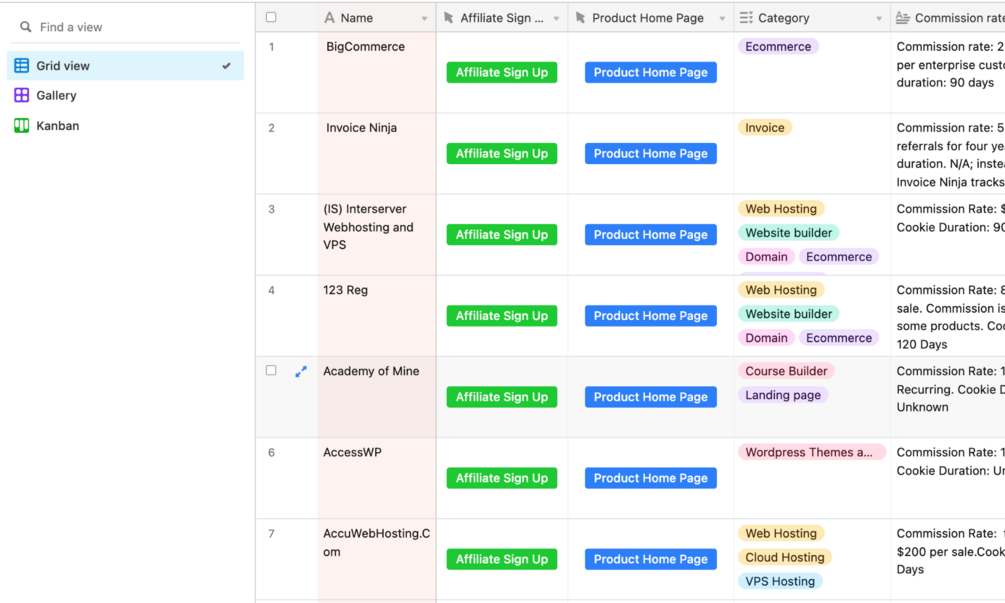
Task: Click Product Home Page for Academy of Mine
Action: point(651,397)
